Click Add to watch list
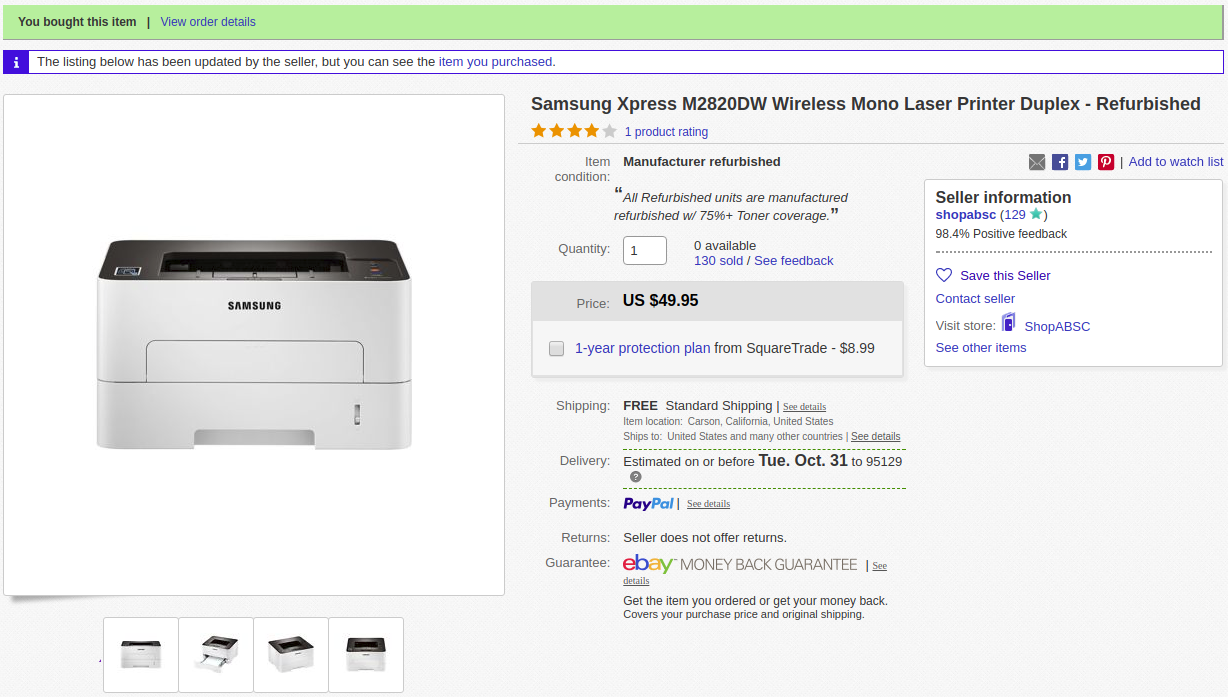Image resolution: width=1228 pixels, height=697 pixels. tap(1176, 162)
